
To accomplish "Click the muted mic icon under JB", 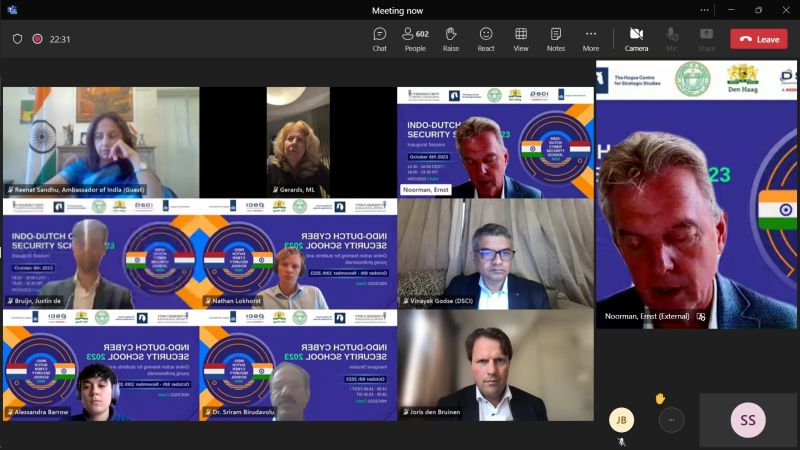I will tap(621, 442).
